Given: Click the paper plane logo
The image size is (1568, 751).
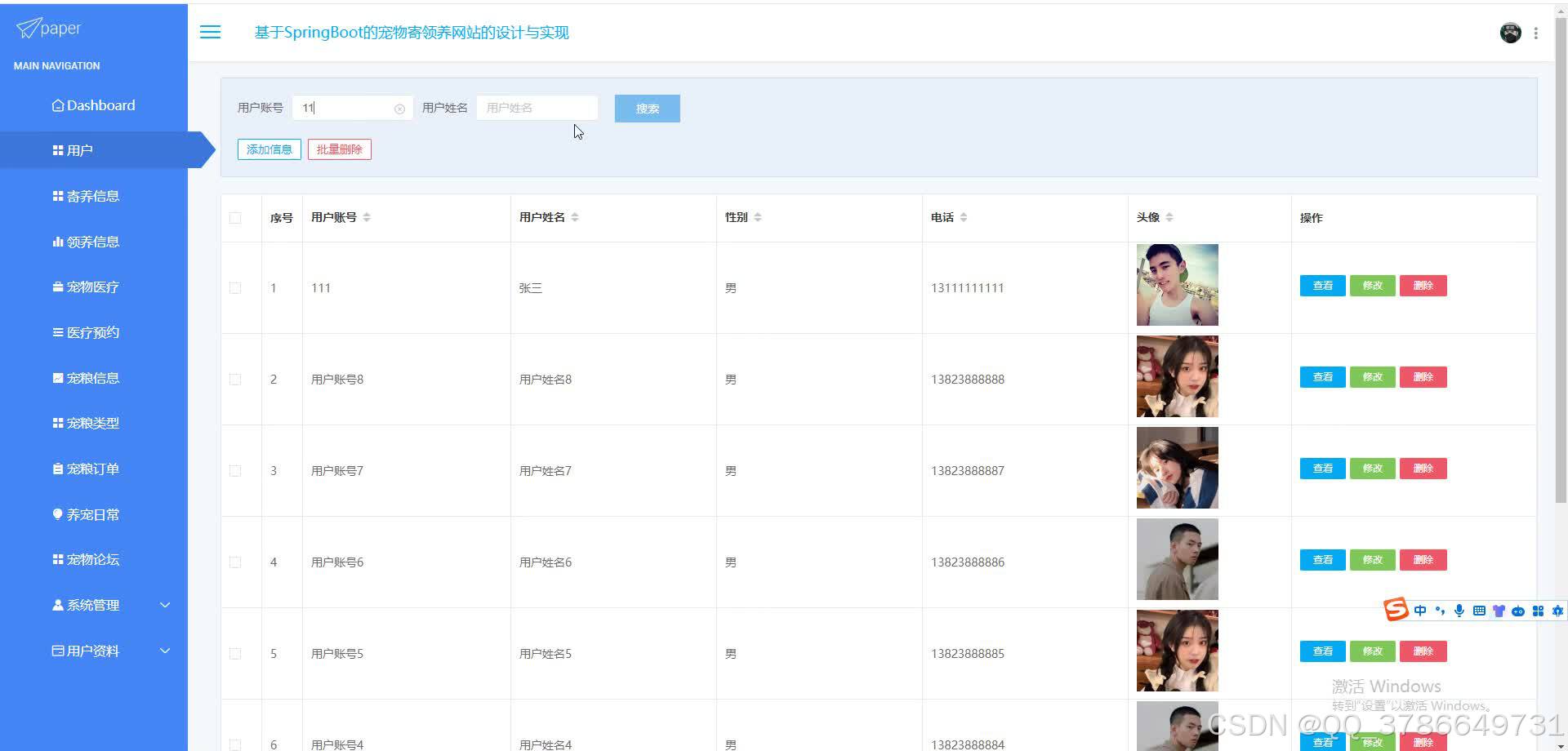Looking at the screenshot, I should pyautogui.click(x=28, y=28).
